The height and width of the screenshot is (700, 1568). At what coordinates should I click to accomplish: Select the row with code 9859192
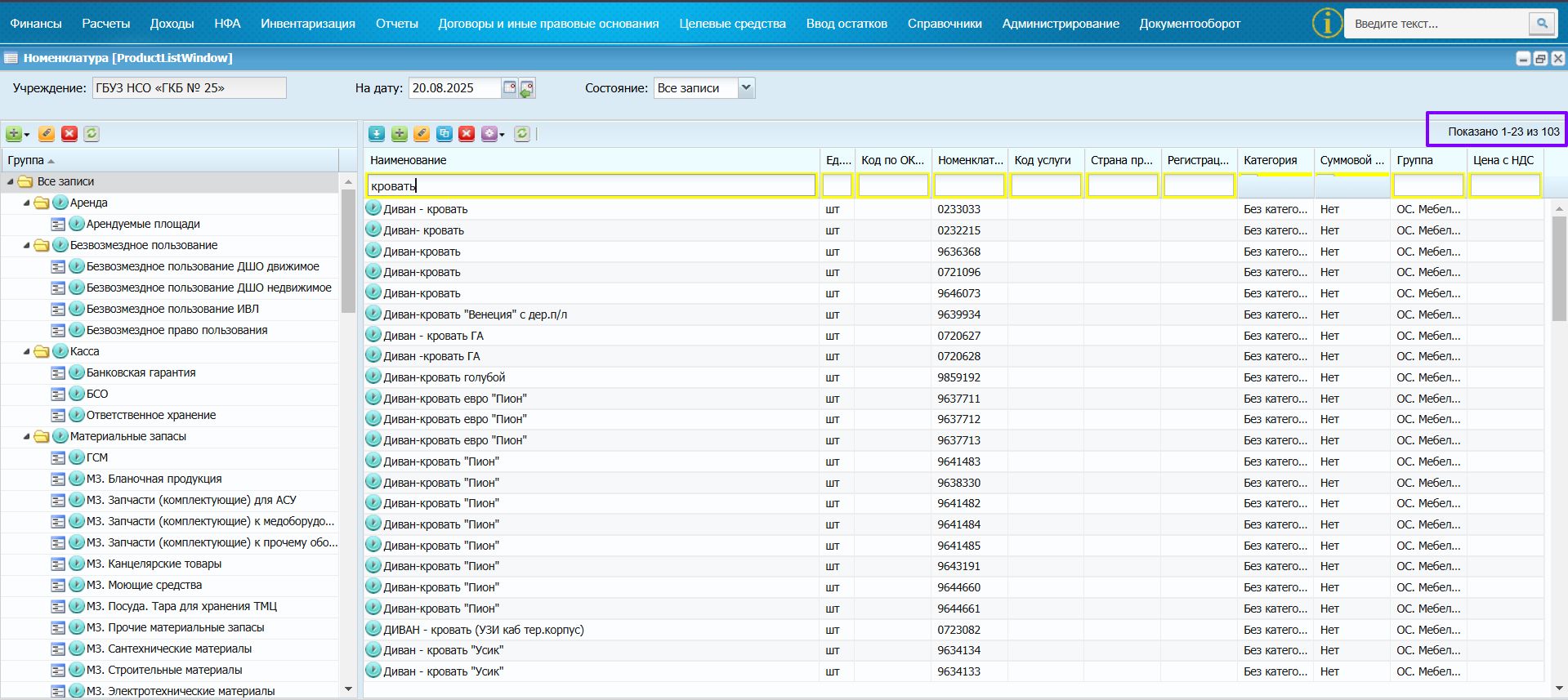(x=954, y=377)
